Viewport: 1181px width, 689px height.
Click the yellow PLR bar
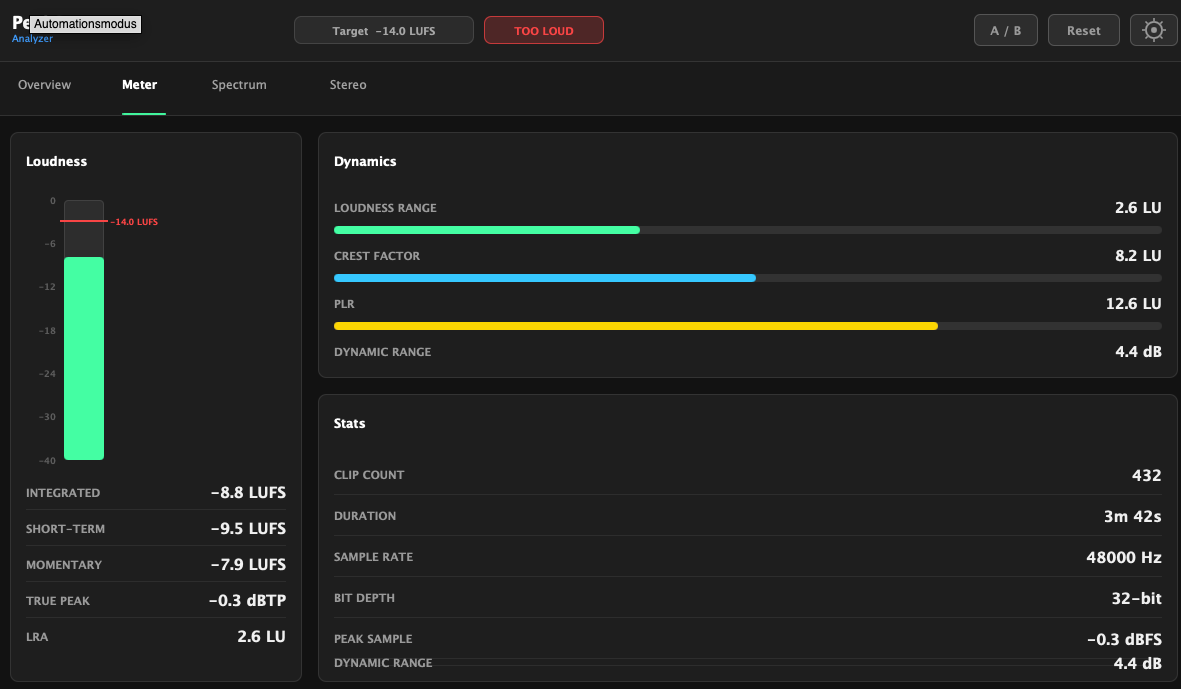tap(636, 326)
